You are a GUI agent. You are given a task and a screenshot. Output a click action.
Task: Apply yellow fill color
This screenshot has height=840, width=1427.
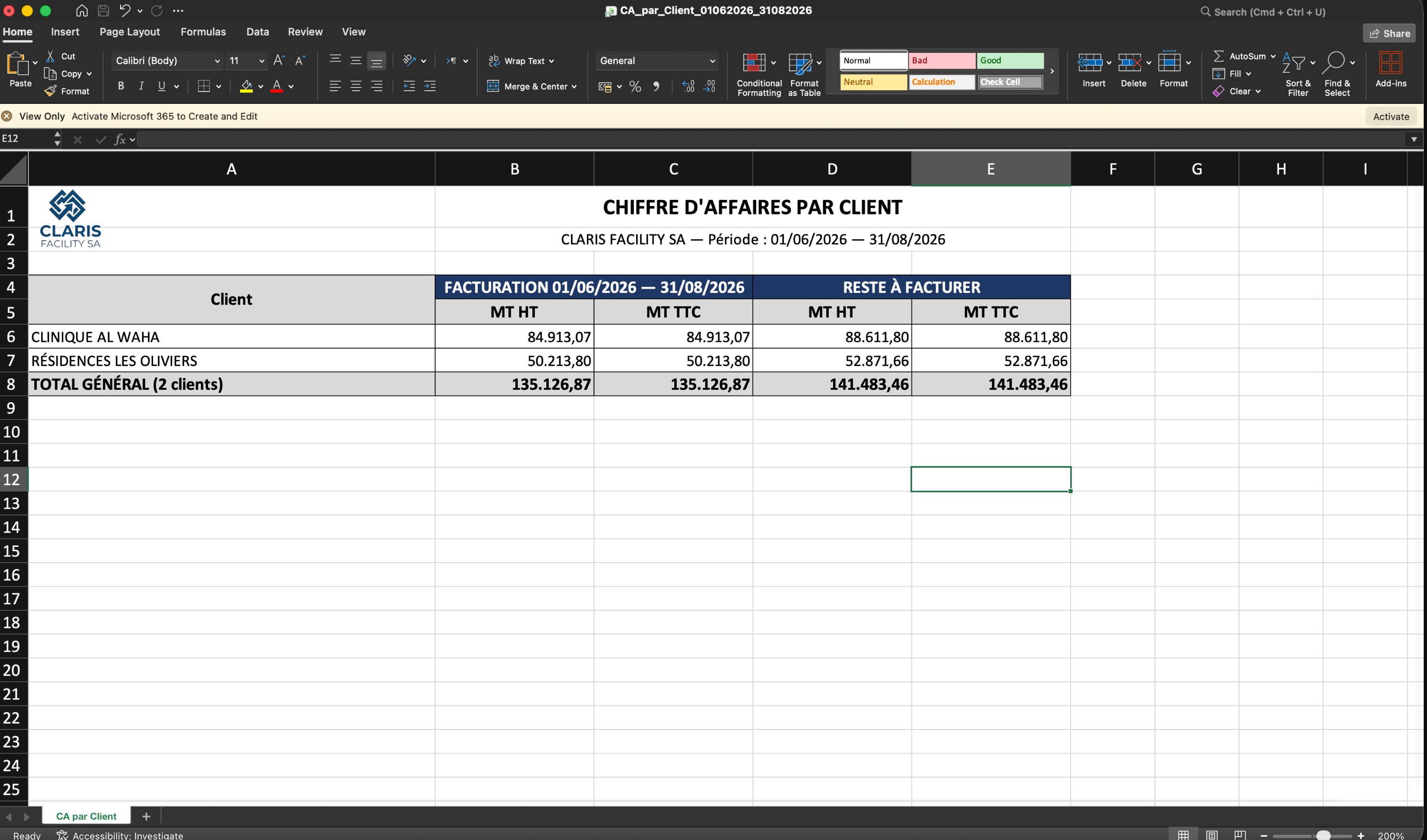(246, 86)
